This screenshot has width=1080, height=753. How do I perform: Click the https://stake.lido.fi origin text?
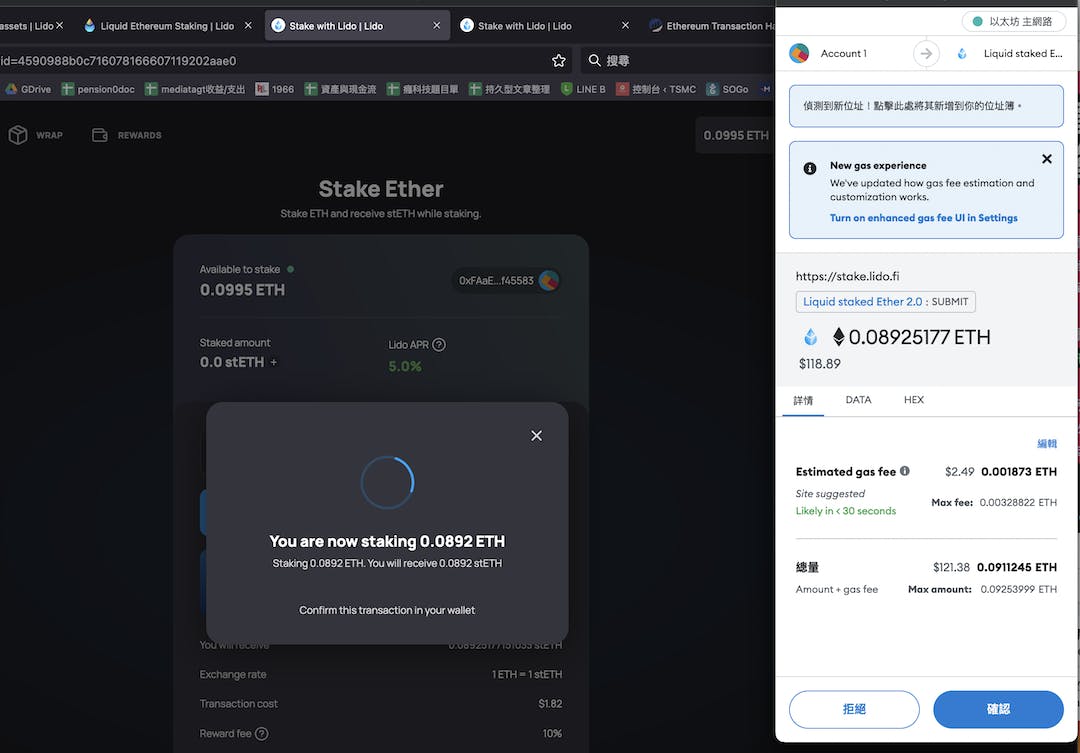(847, 276)
